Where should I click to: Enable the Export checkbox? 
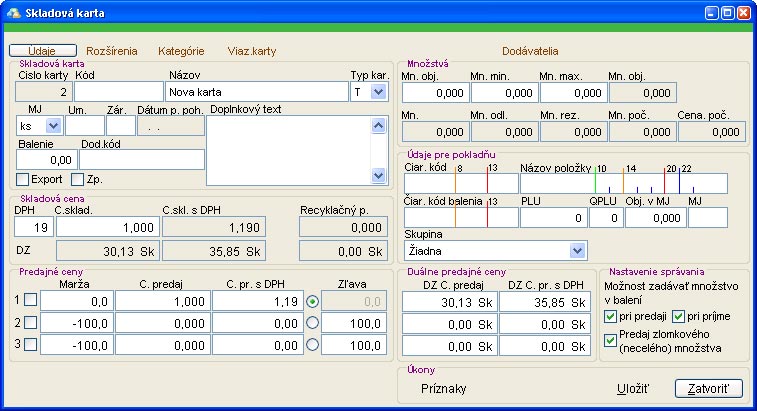(x=23, y=179)
